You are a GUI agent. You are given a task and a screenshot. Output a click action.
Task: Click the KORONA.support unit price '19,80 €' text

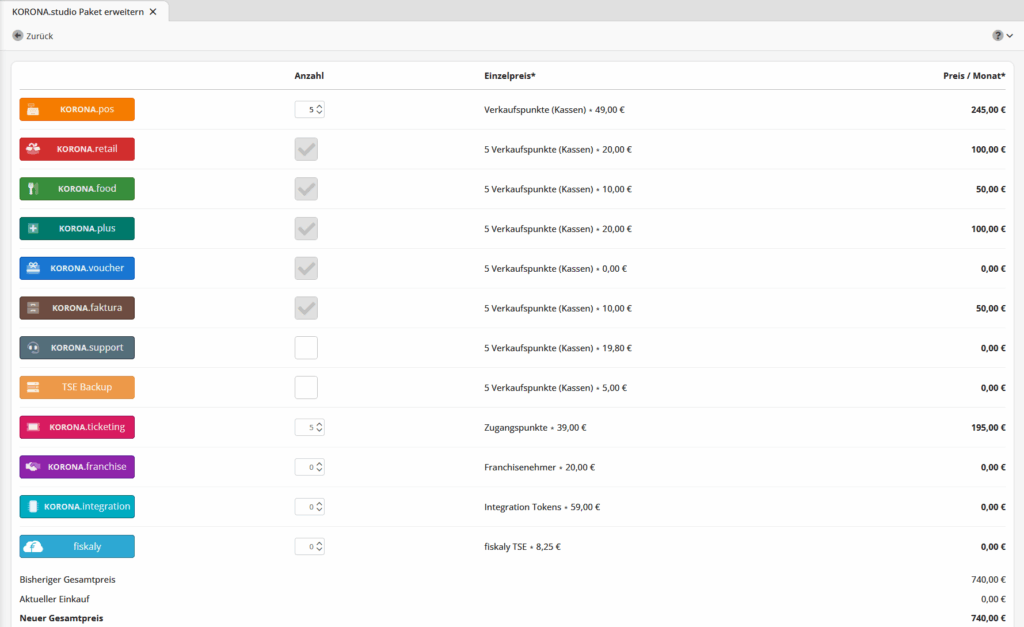click(617, 348)
